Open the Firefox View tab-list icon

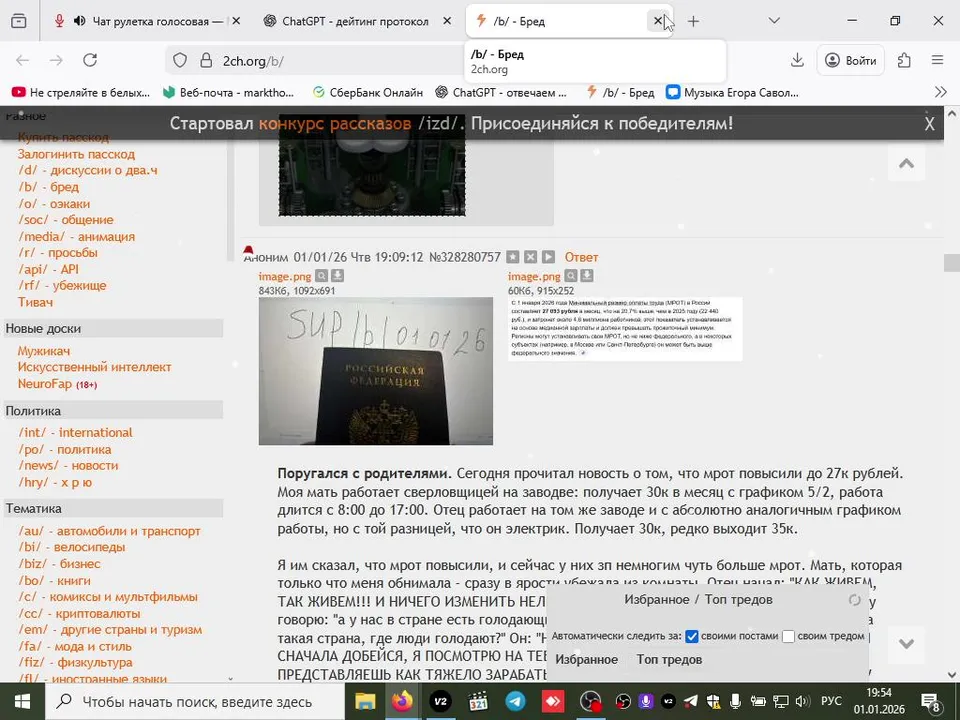tap(19, 21)
